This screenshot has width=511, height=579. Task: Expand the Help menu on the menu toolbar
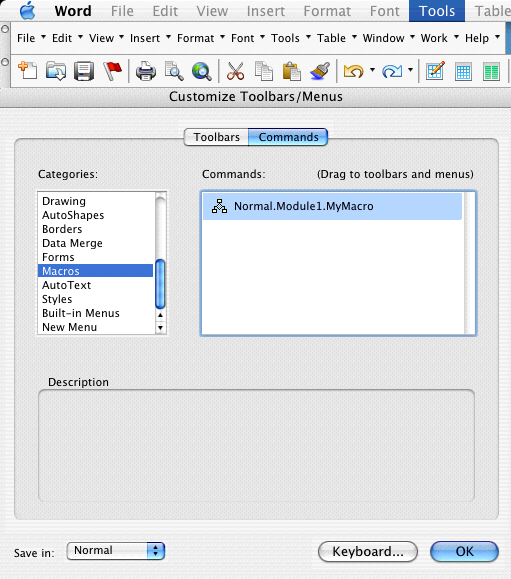coord(482,38)
